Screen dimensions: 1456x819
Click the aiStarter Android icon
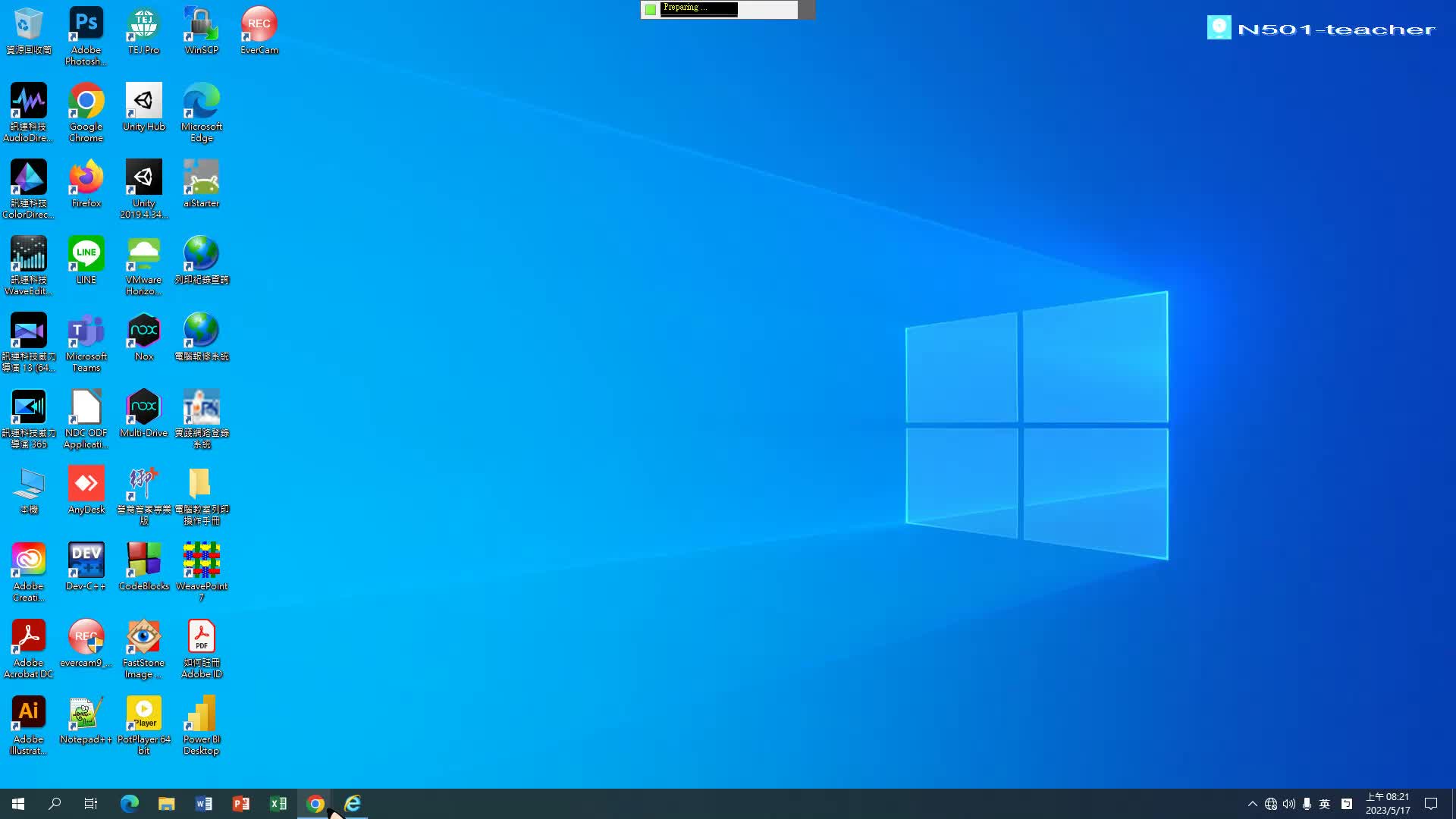201,184
